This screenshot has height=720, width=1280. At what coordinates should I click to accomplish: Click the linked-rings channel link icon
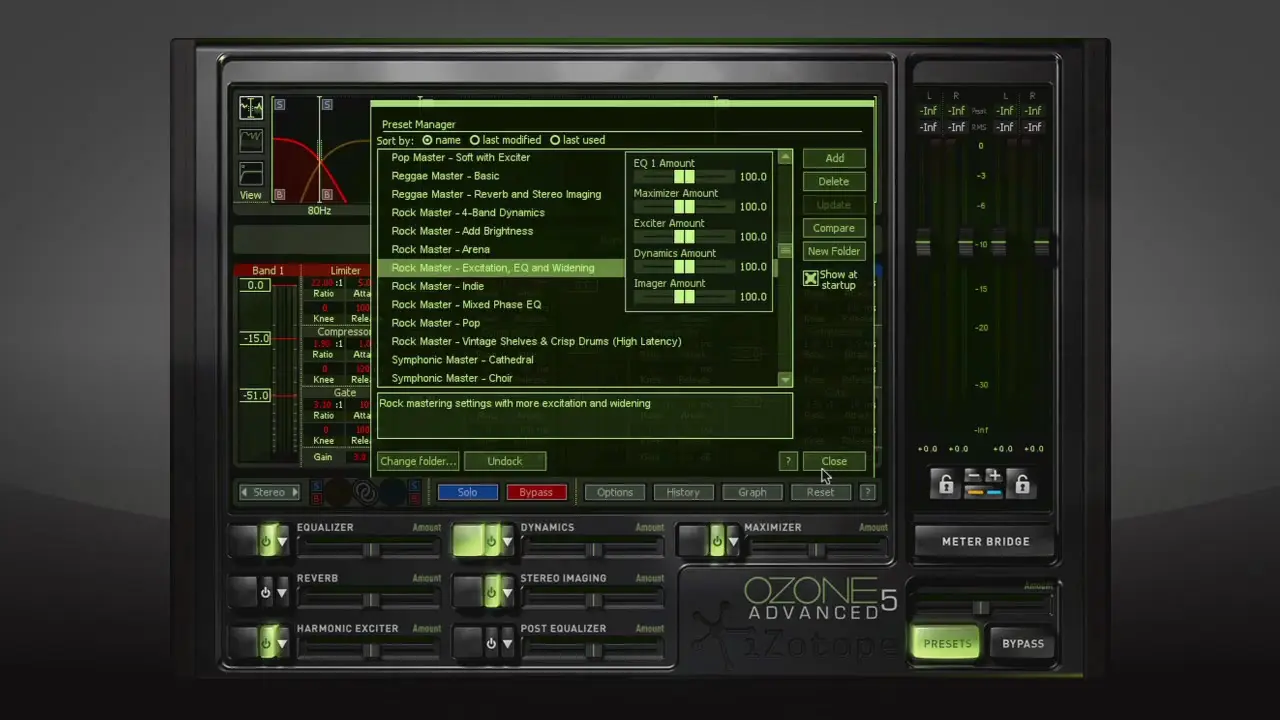[x=365, y=492]
